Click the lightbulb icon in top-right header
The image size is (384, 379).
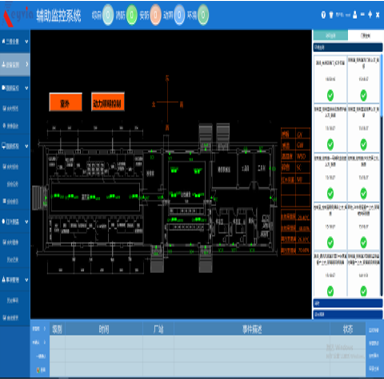[x=331, y=15]
